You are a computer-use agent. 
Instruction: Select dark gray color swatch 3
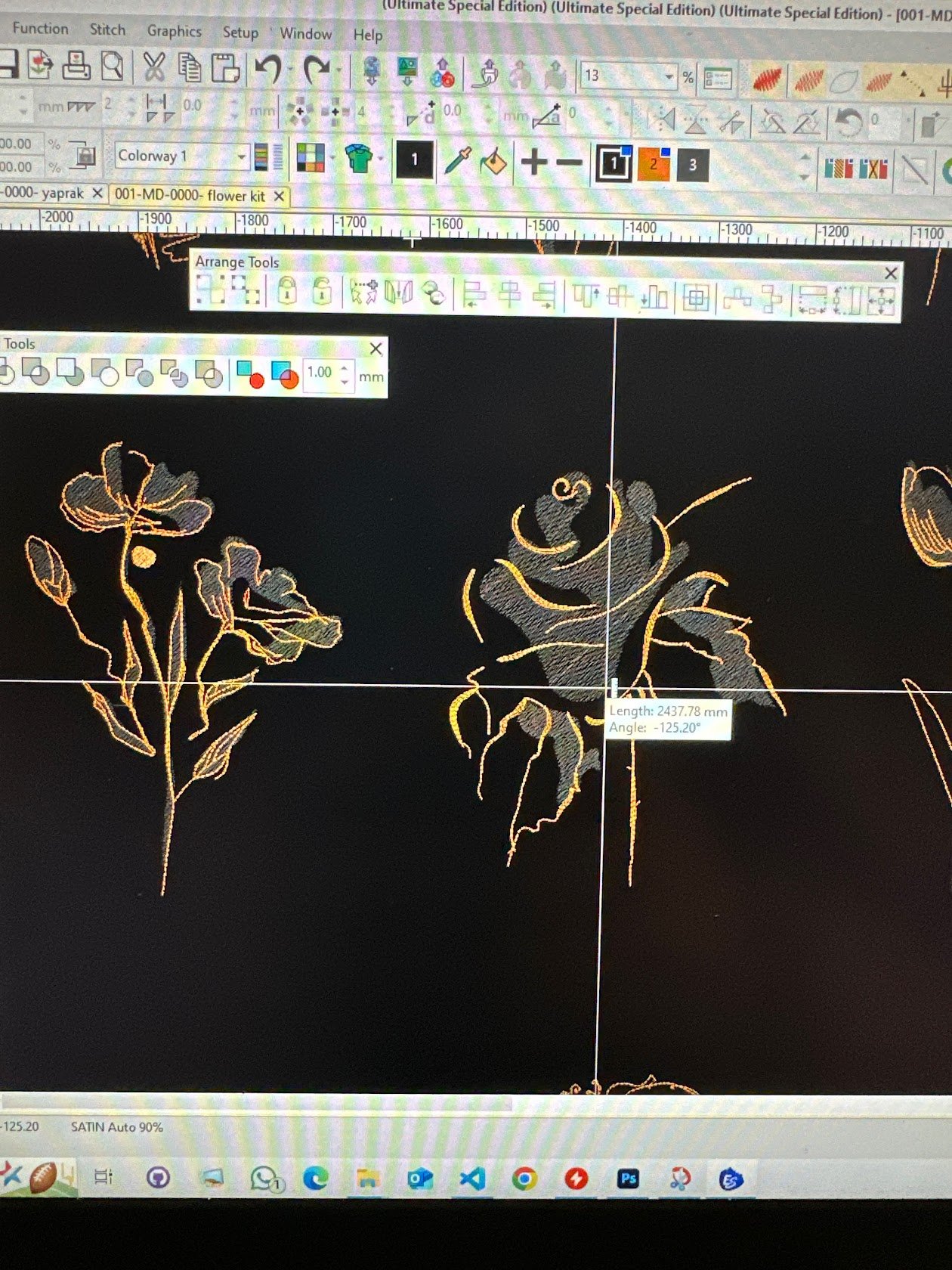pos(692,165)
